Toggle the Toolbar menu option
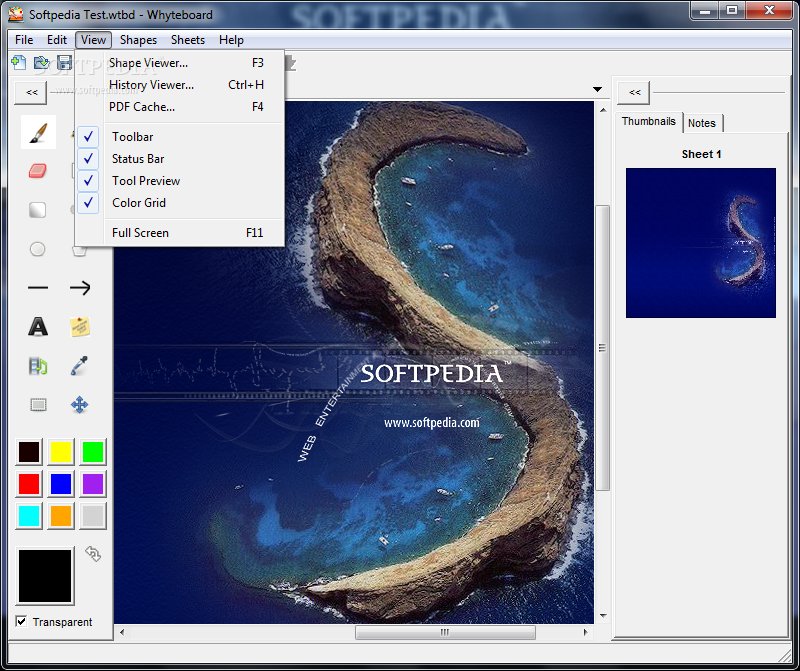Image resolution: width=800 pixels, height=671 pixels. click(179, 137)
